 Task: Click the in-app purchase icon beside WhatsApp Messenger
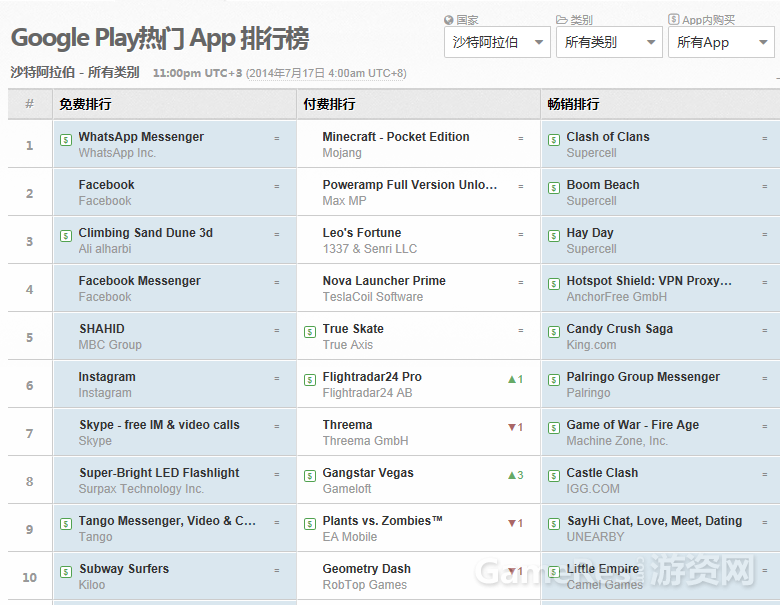click(x=66, y=140)
